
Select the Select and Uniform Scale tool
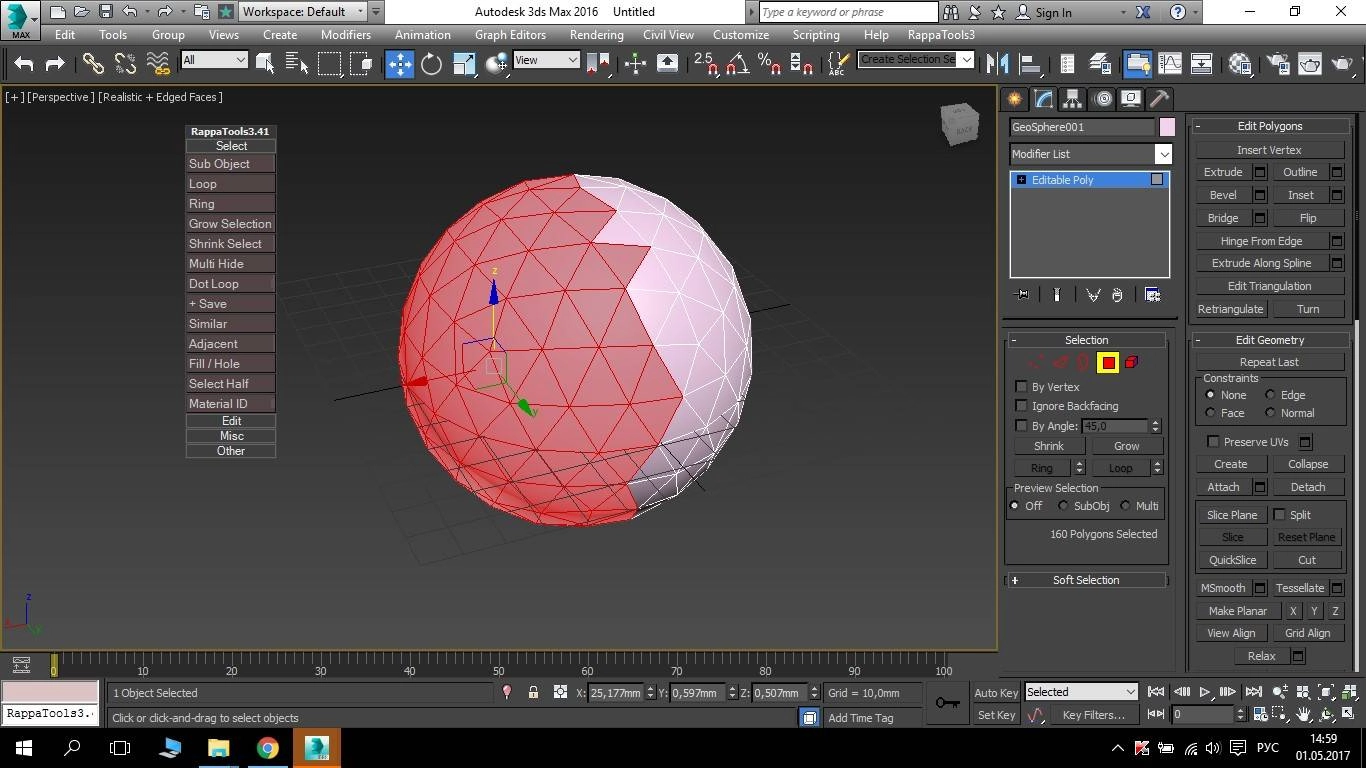coord(464,64)
